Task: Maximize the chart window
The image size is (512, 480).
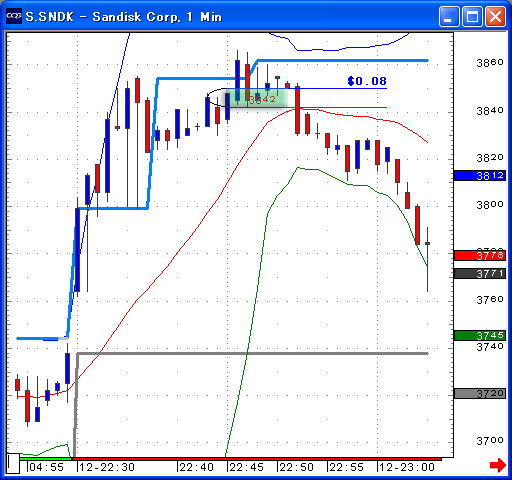Action: click(472, 16)
